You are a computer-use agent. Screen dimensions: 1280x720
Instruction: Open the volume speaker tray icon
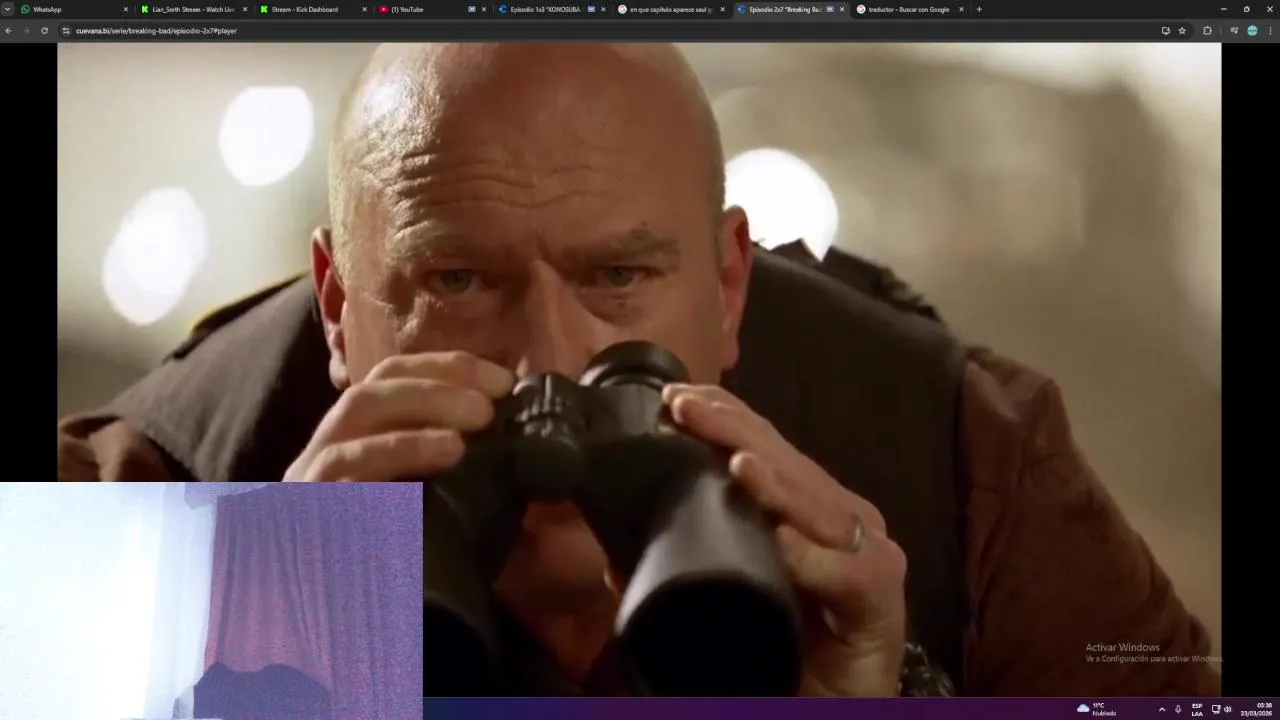click(1228, 709)
